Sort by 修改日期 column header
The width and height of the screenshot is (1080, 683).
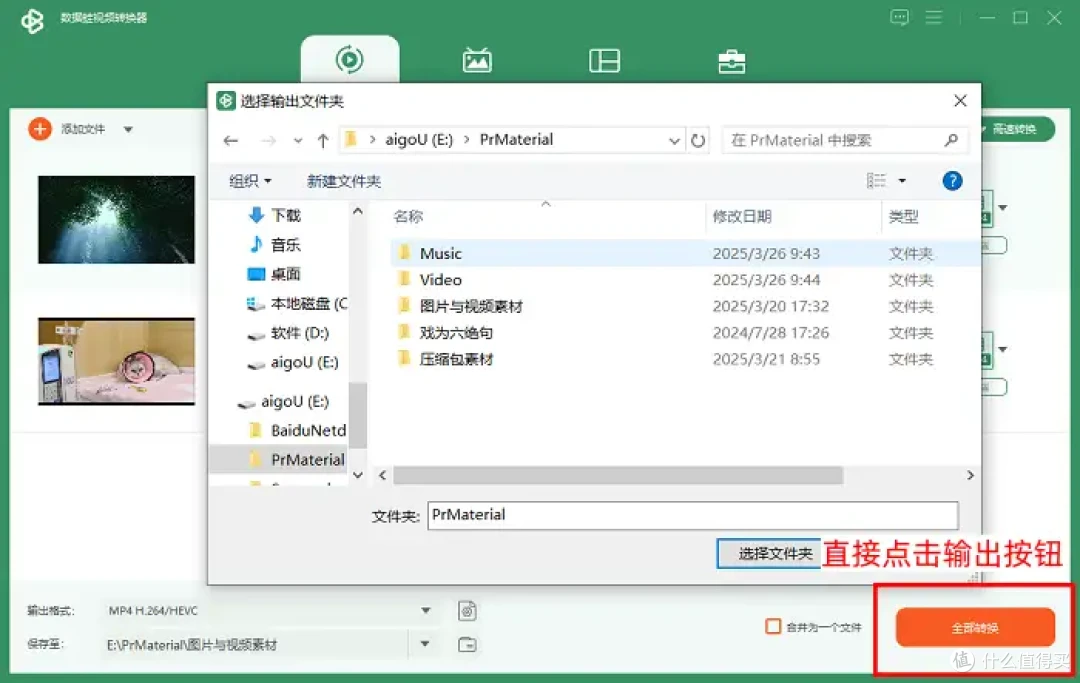pos(742,217)
